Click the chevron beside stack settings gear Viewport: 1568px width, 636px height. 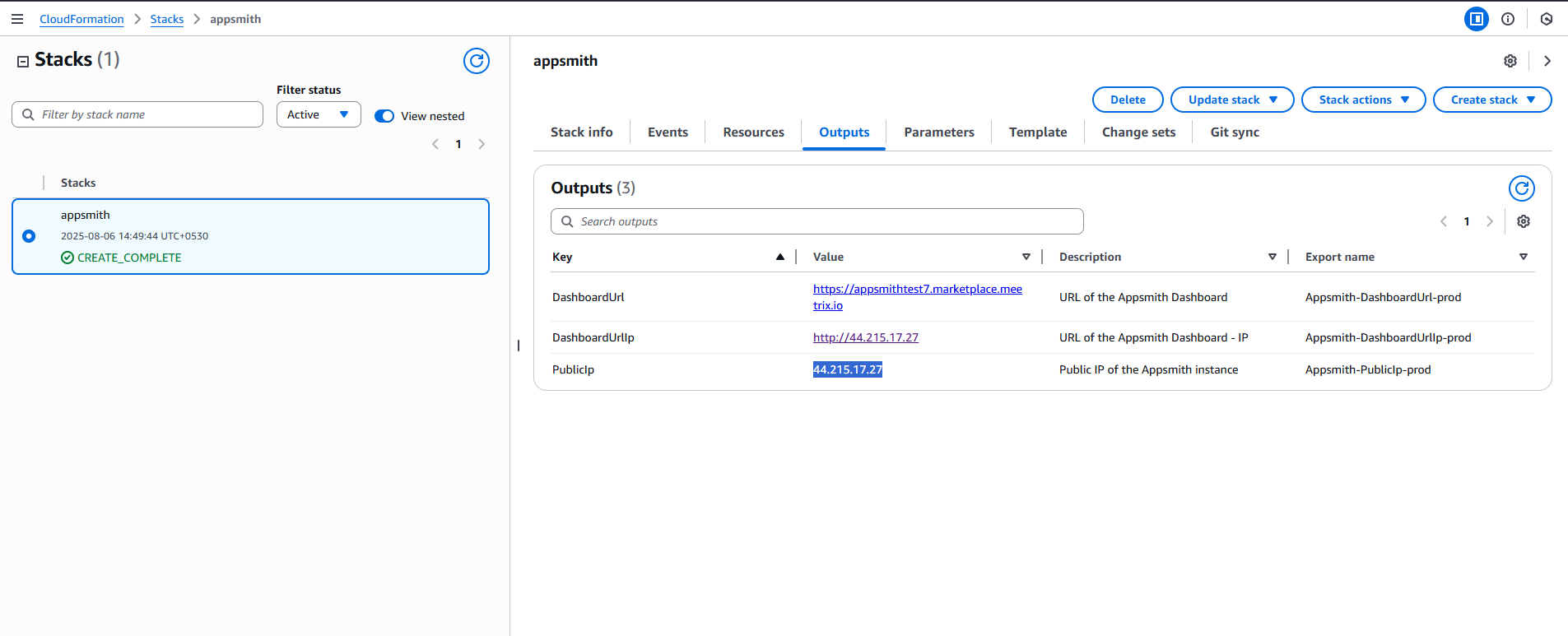(x=1547, y=61)
